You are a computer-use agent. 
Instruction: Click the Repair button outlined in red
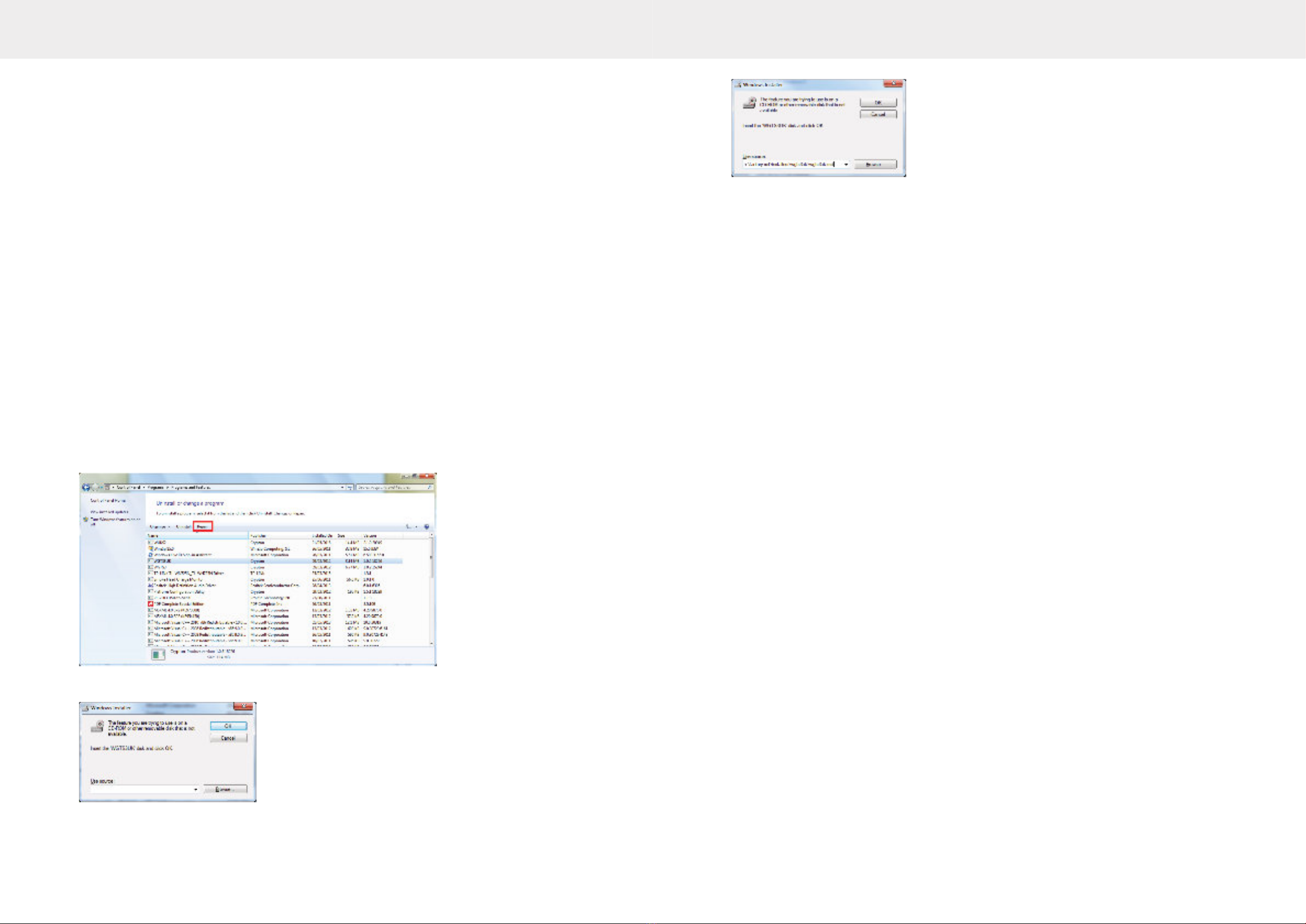click(202, 527)
